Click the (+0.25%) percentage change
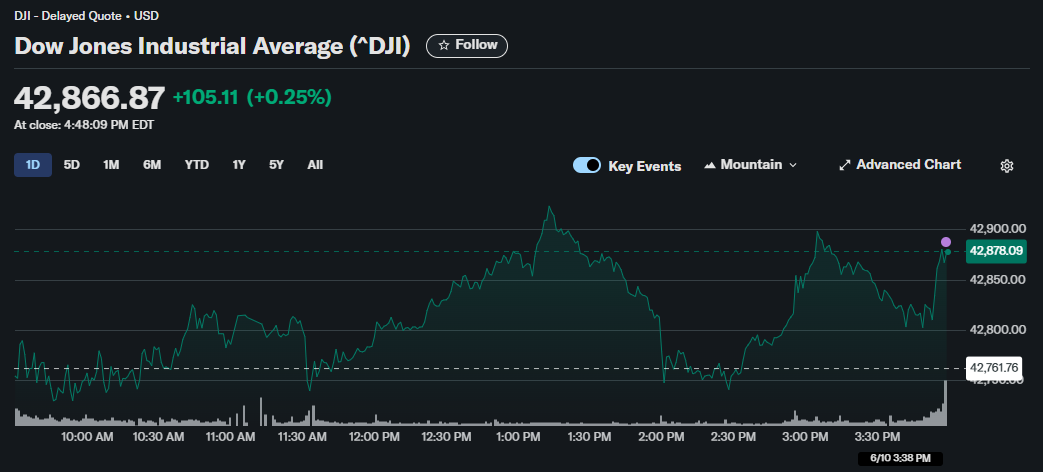Viewport: 1043px width, 472px height. (289, 98)
